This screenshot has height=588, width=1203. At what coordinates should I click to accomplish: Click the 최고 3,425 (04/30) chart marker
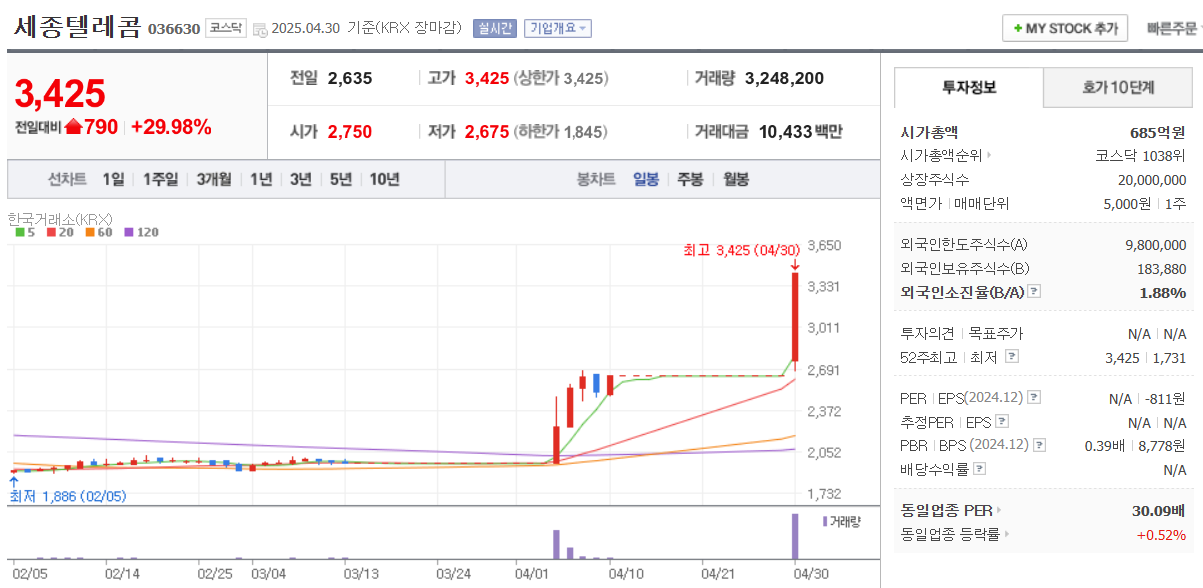pos(742,250)
